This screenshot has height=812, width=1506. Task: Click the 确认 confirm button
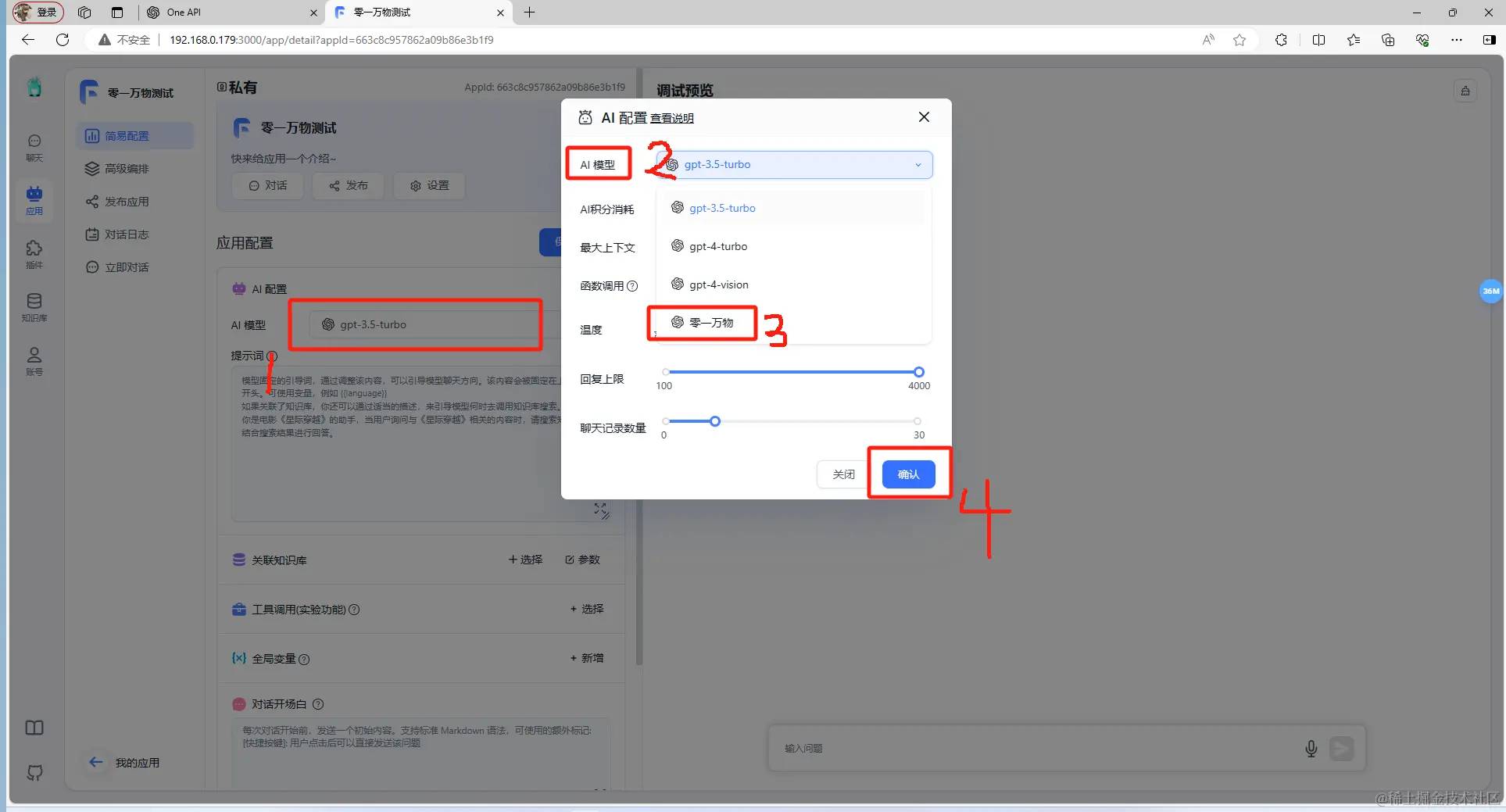pyautogui.click(x=908, y=474)
